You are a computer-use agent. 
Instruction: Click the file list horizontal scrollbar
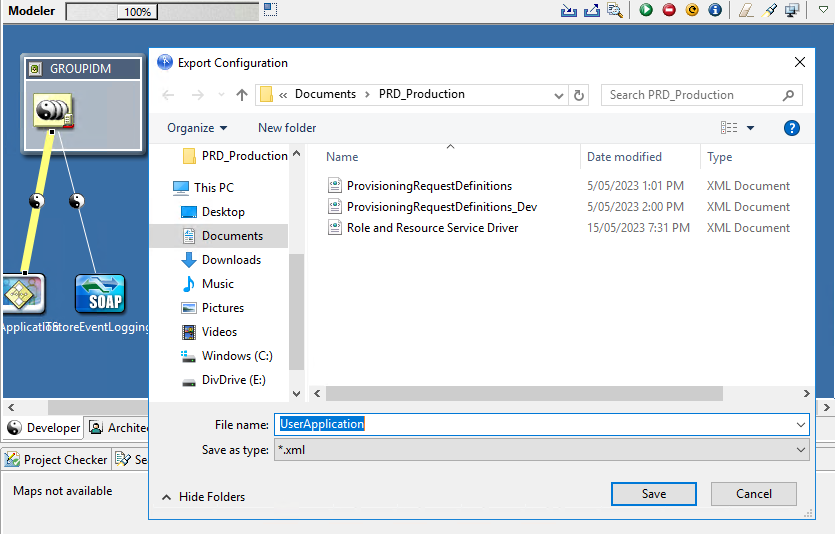525,393
